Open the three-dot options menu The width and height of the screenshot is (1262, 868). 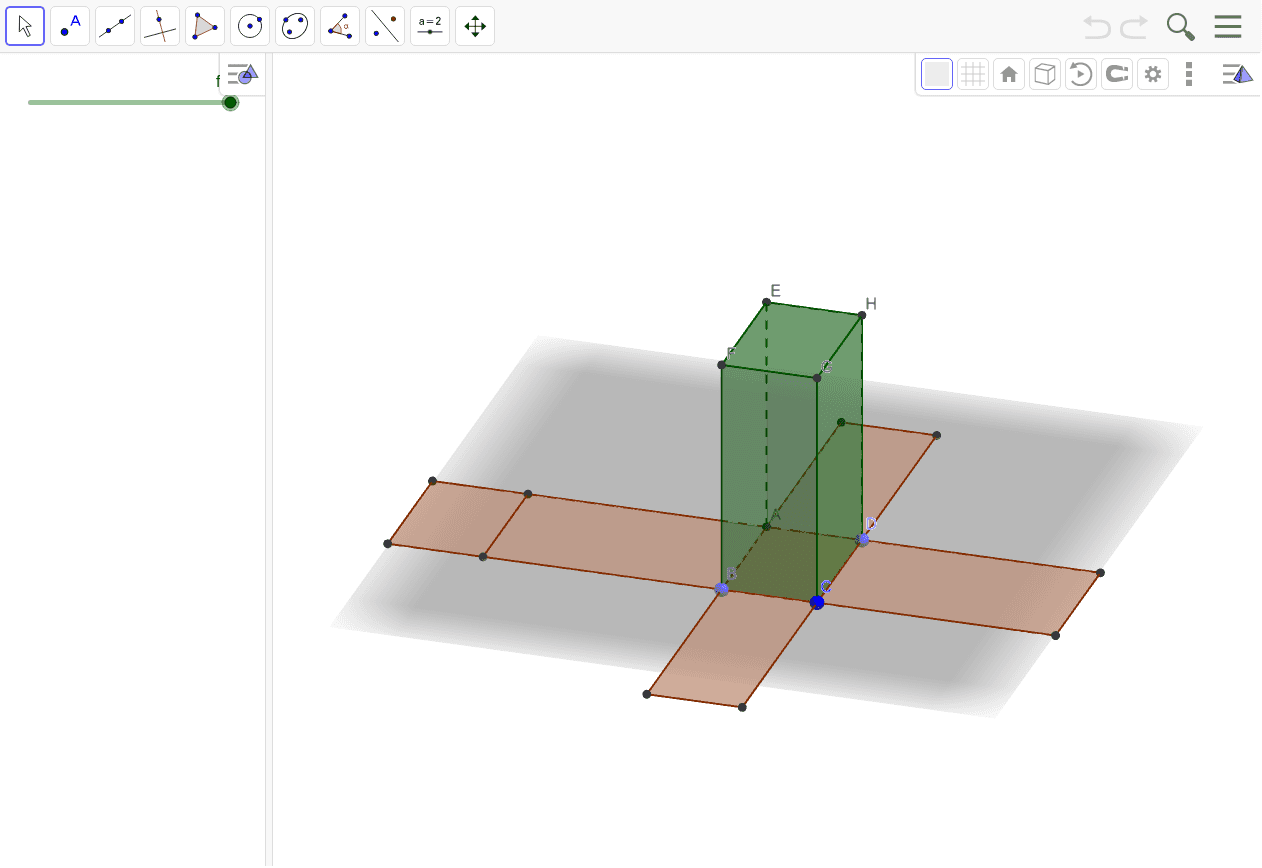[x=1189, y=73]
